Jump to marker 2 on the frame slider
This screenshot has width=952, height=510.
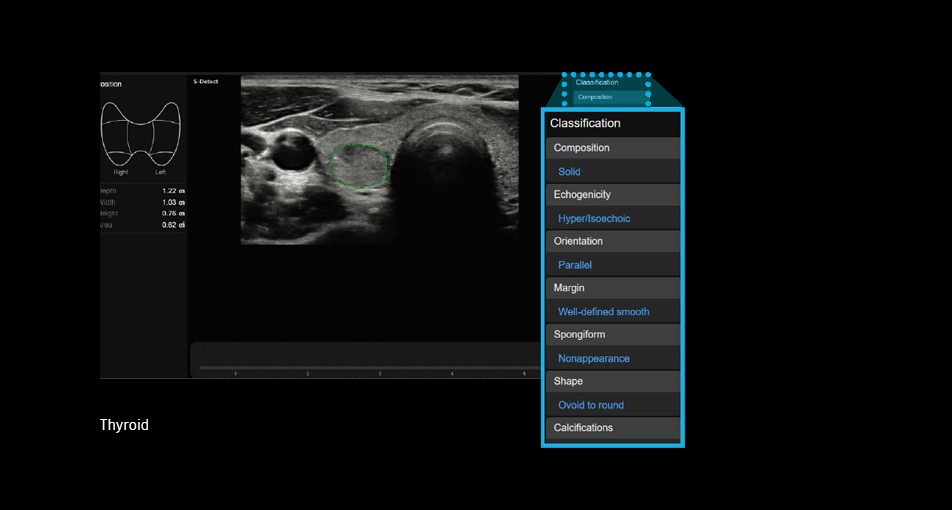pyautogui.click(x=308, y=374)
